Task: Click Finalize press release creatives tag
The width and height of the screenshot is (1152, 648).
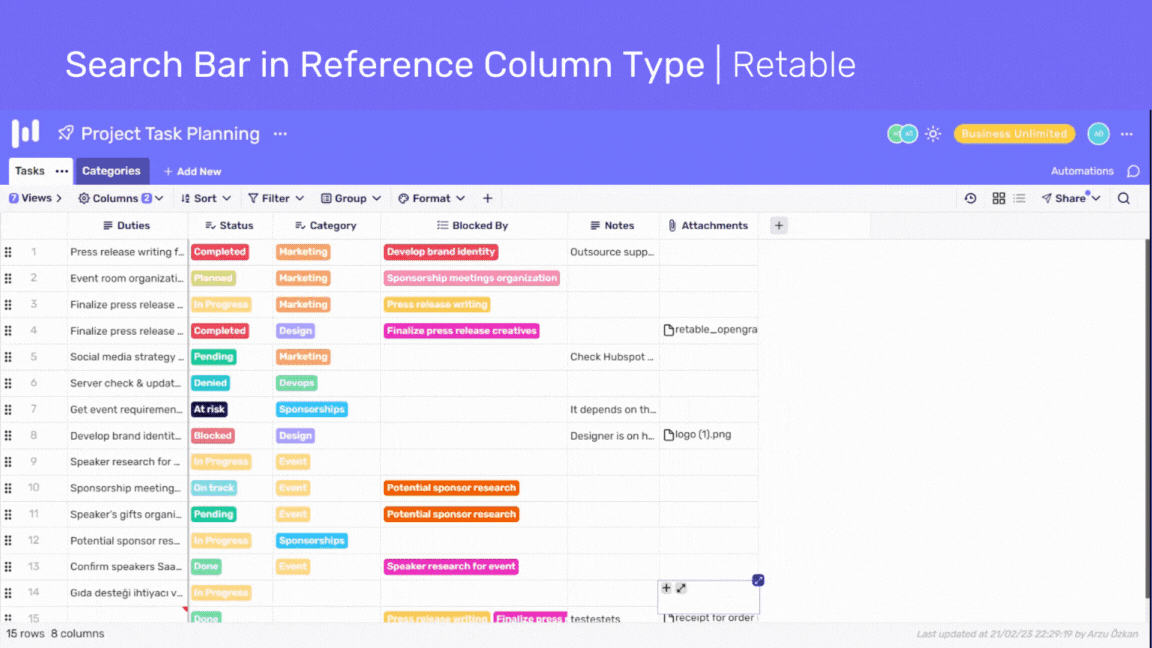Action: point(461,331)
